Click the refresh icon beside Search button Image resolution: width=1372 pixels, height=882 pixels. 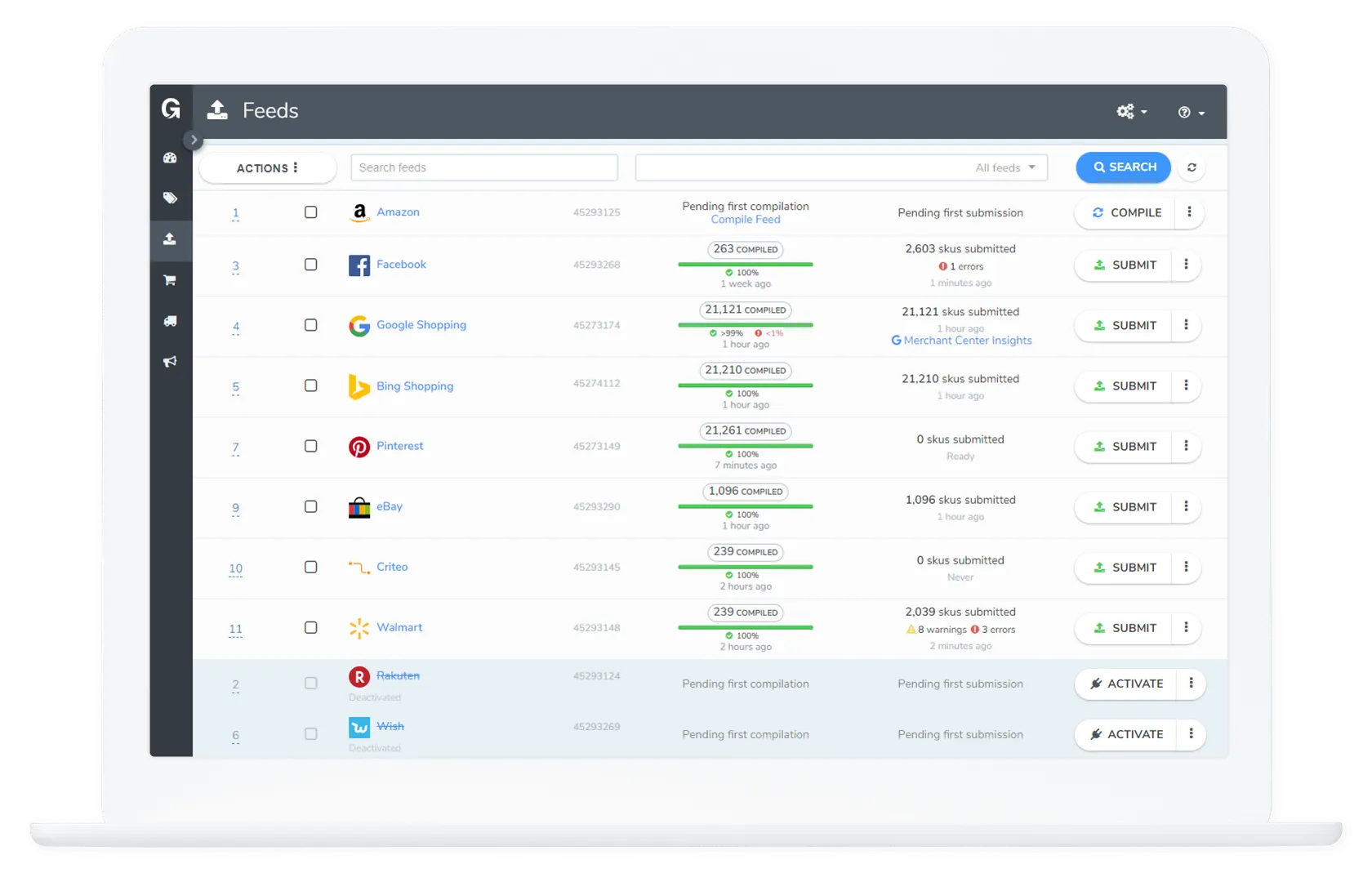coord(1192,167)
